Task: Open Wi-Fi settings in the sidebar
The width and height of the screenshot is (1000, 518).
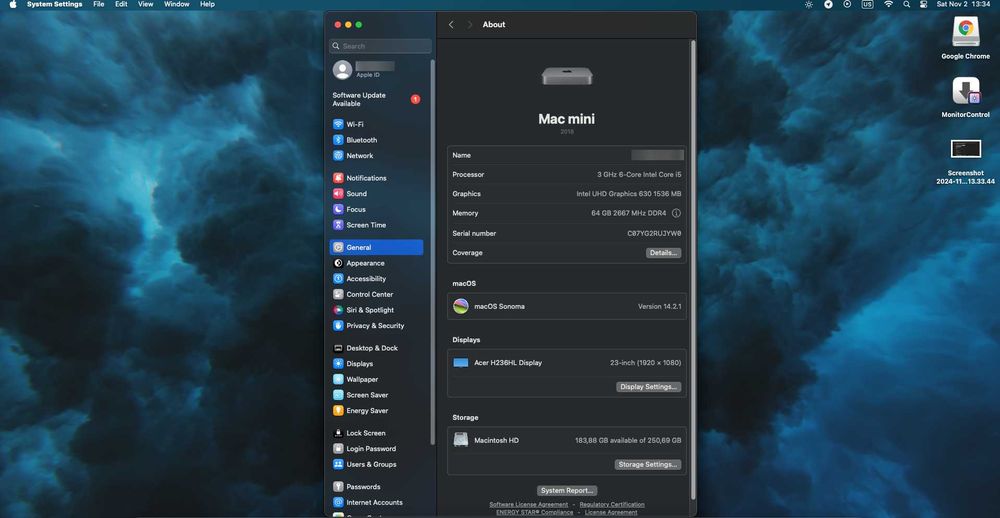Action: click(x=376, y=124)
